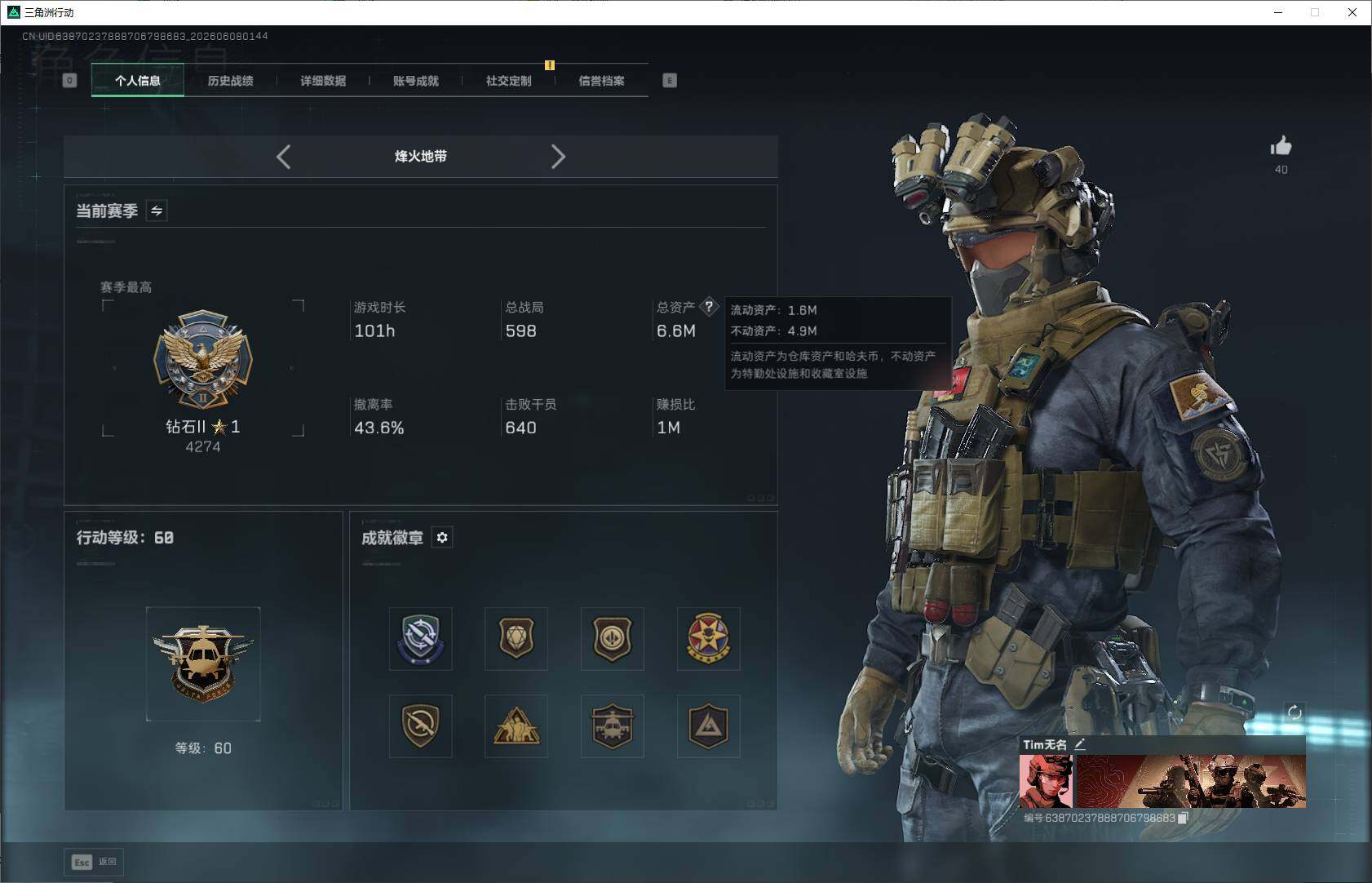1372x883 pixels.
Task: Click the 烽火地带 mode title
Action: pyautogui.click(x=421, y=157)
